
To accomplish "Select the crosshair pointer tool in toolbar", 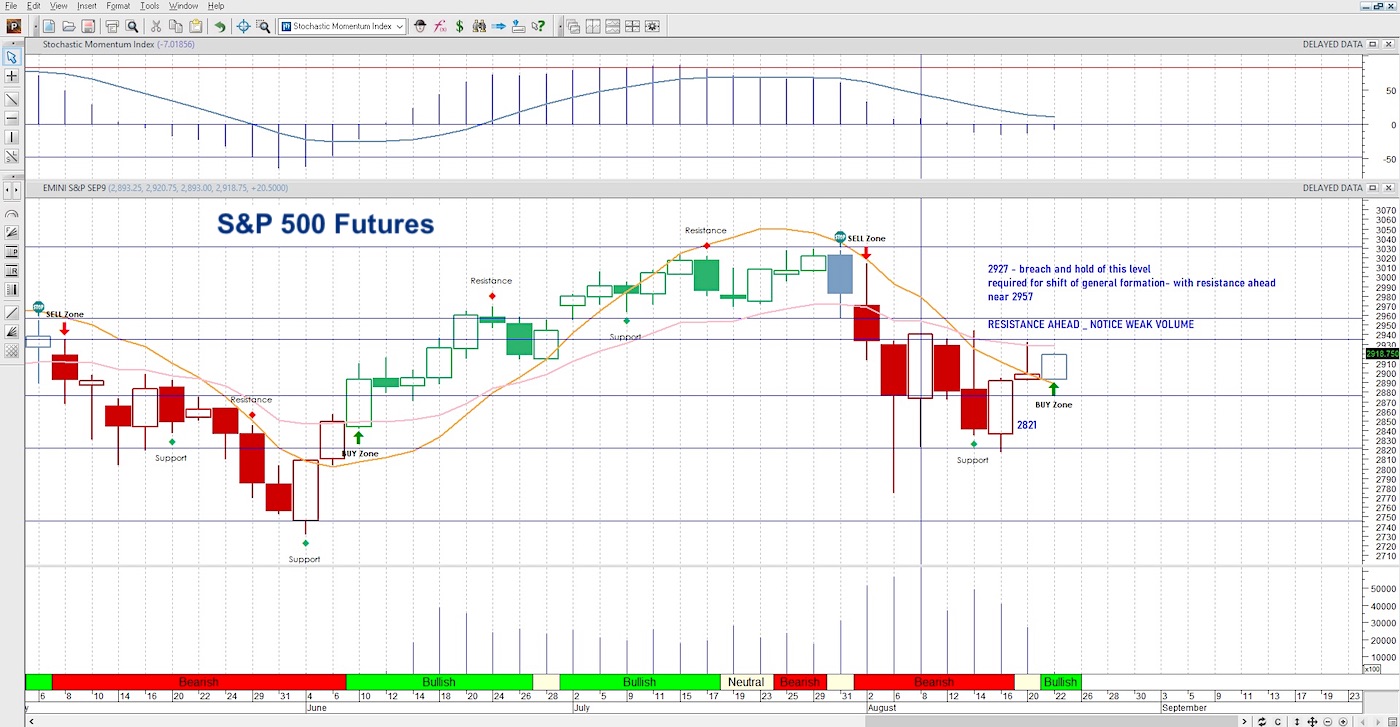I will click(243, 26).
